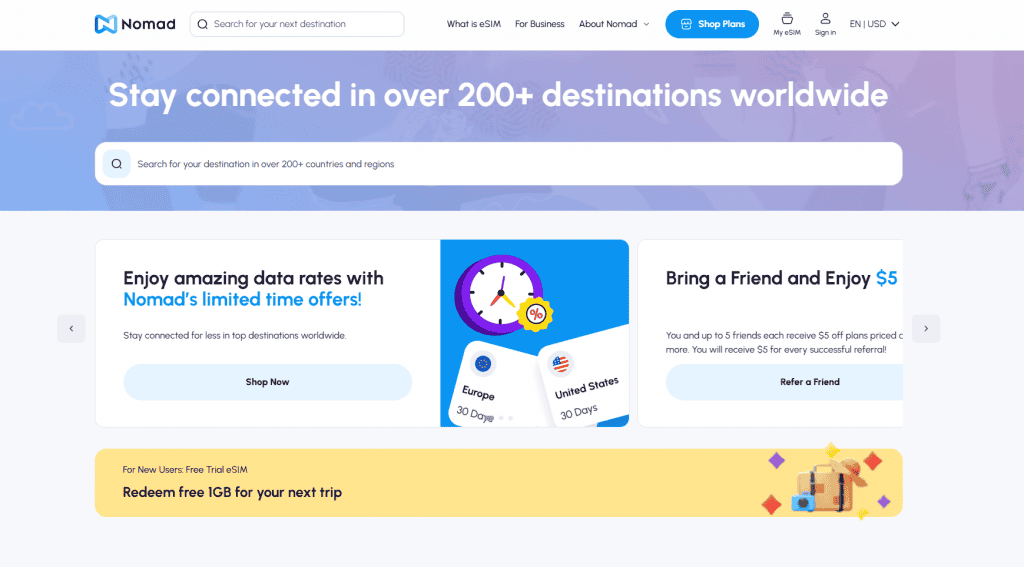Click the Refer a Friend button
This screenshot has width=1024, height=567.
point(784,382)
